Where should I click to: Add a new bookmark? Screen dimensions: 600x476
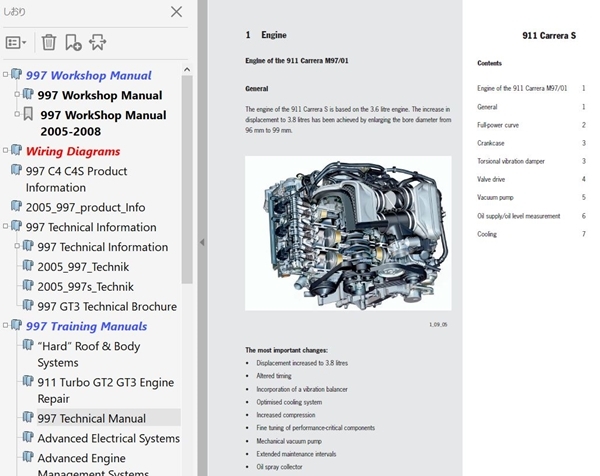coord(73,42)
